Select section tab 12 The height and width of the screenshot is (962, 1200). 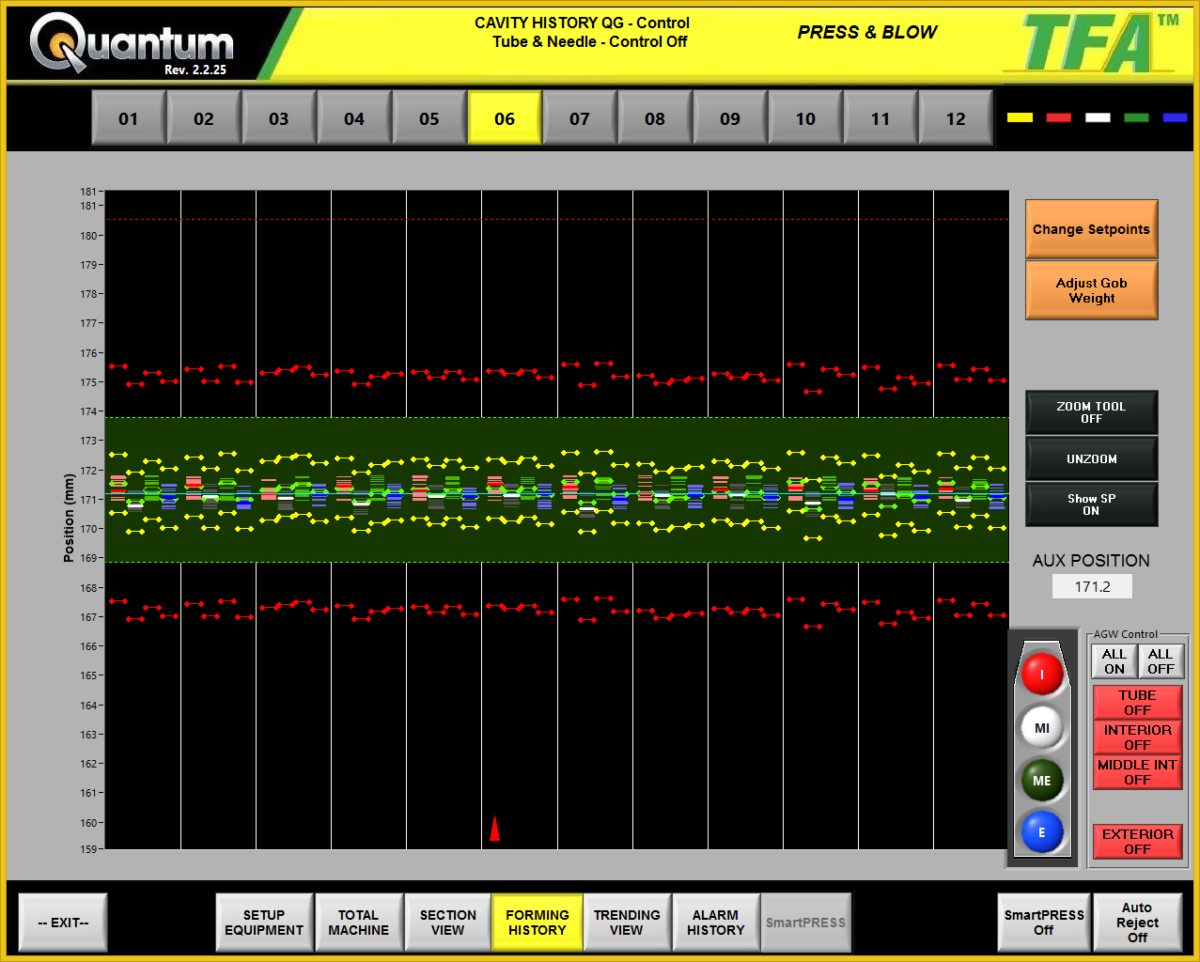click(956, 118)
